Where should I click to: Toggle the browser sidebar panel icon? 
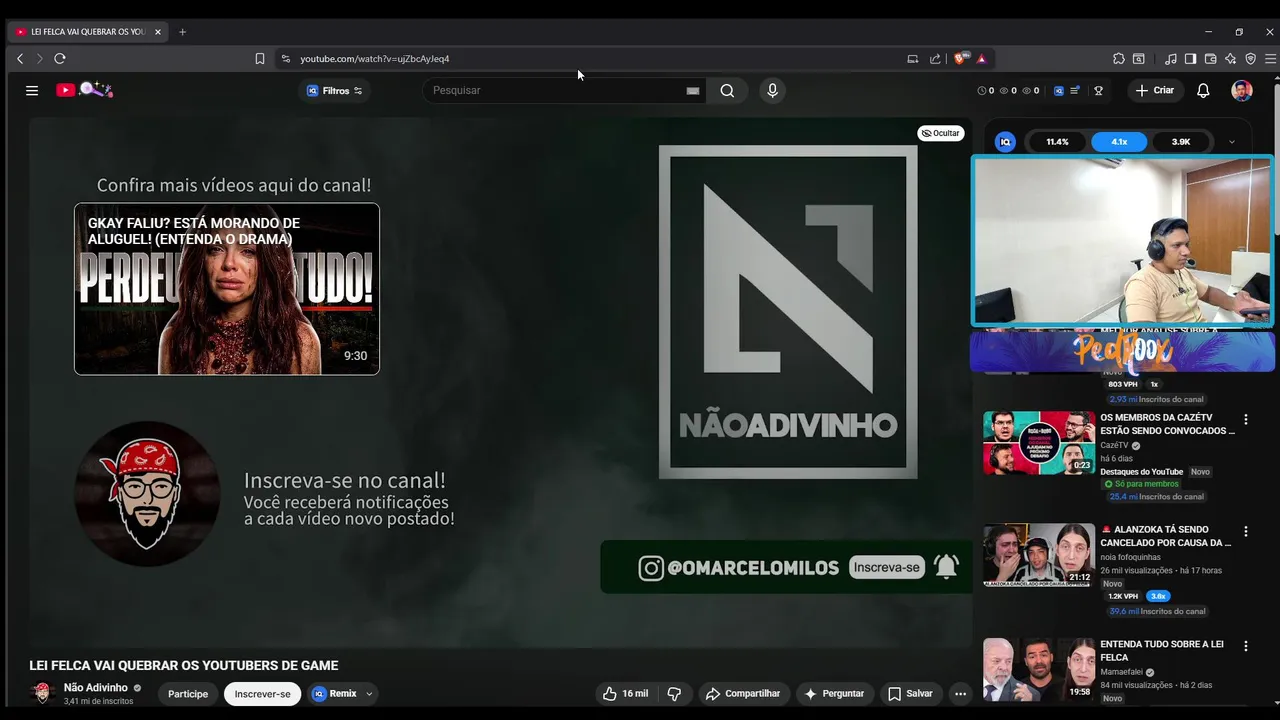pos(1190,59)
